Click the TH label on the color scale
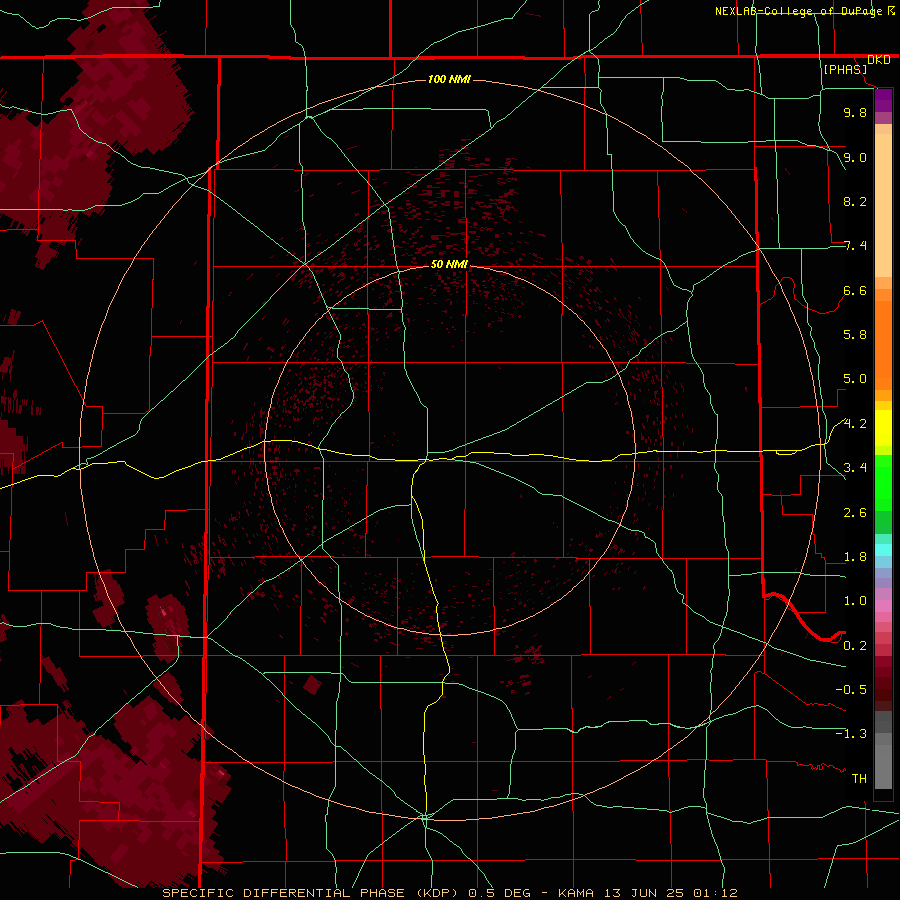900x900 pixels. click(x=859, y=779)
